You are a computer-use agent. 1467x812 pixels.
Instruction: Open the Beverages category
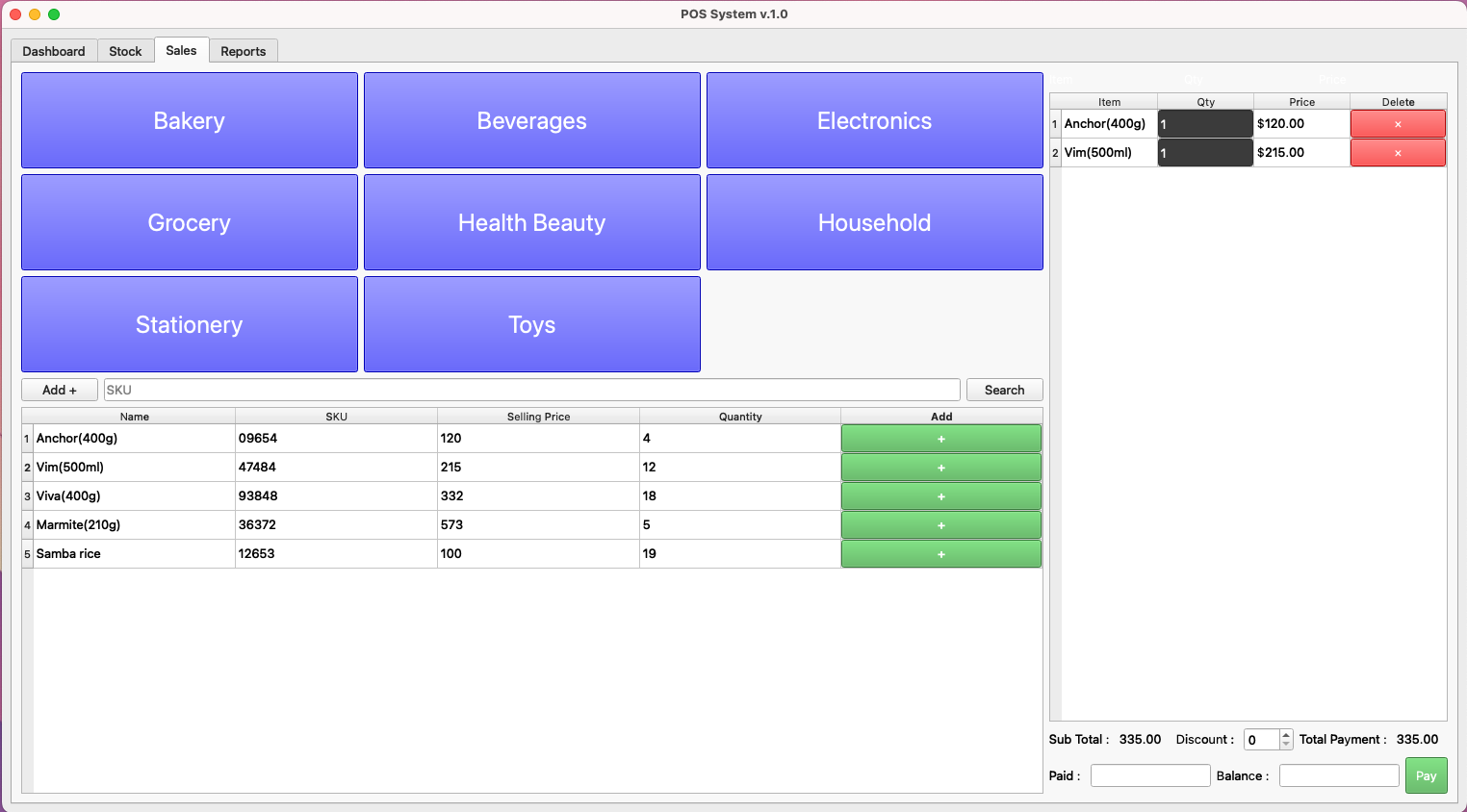532,120
